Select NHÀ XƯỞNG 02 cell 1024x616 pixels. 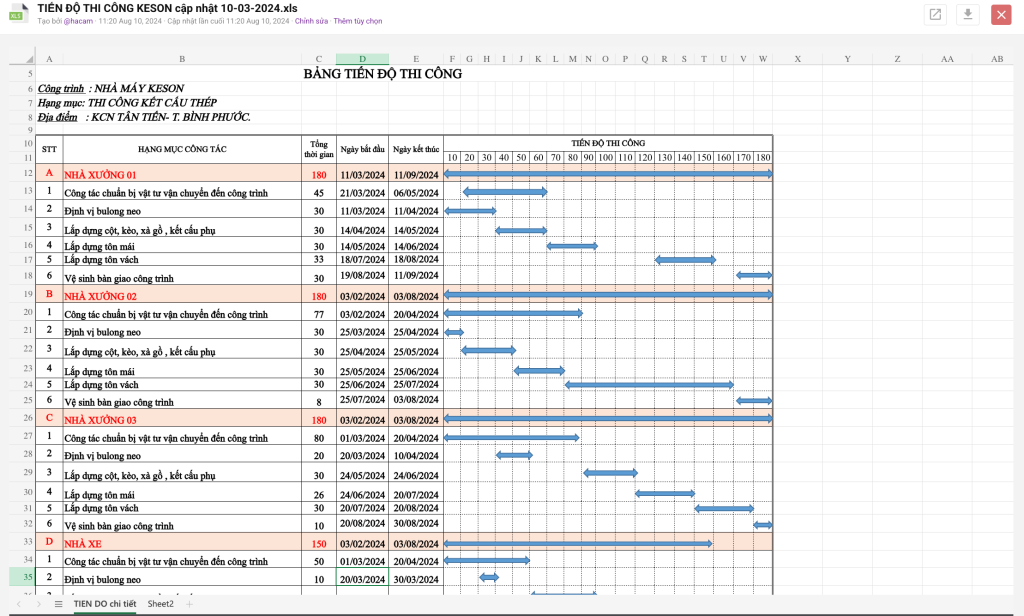(182, 295)
